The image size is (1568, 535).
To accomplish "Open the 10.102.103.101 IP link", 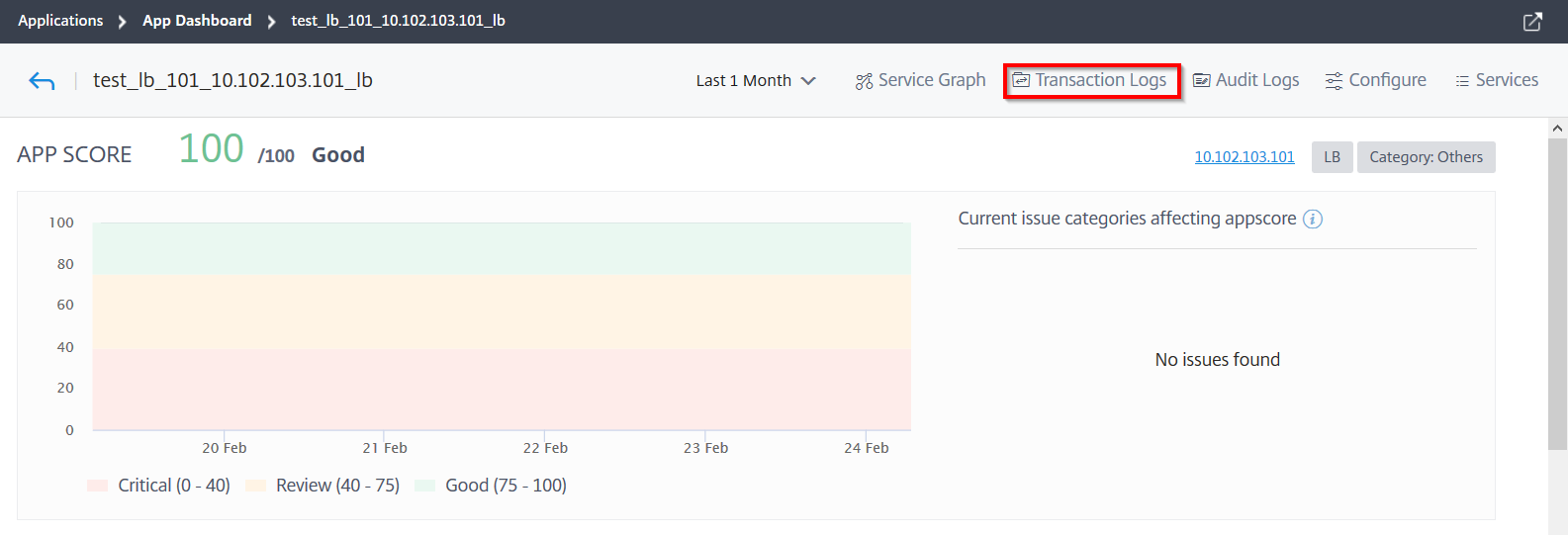I will coord(1245,157).
